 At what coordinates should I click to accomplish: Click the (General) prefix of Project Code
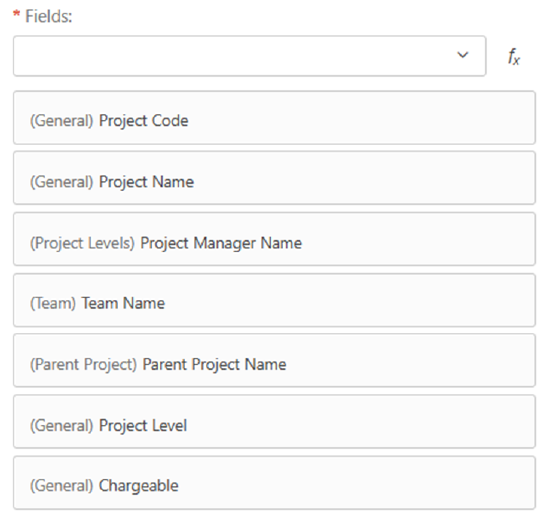point(61,121)
